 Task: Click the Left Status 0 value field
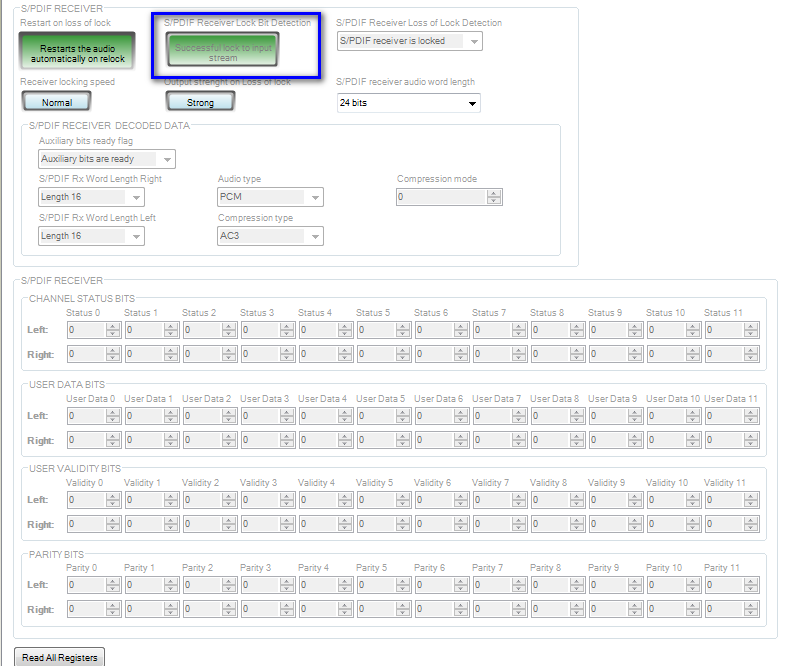tap(87, 330)
